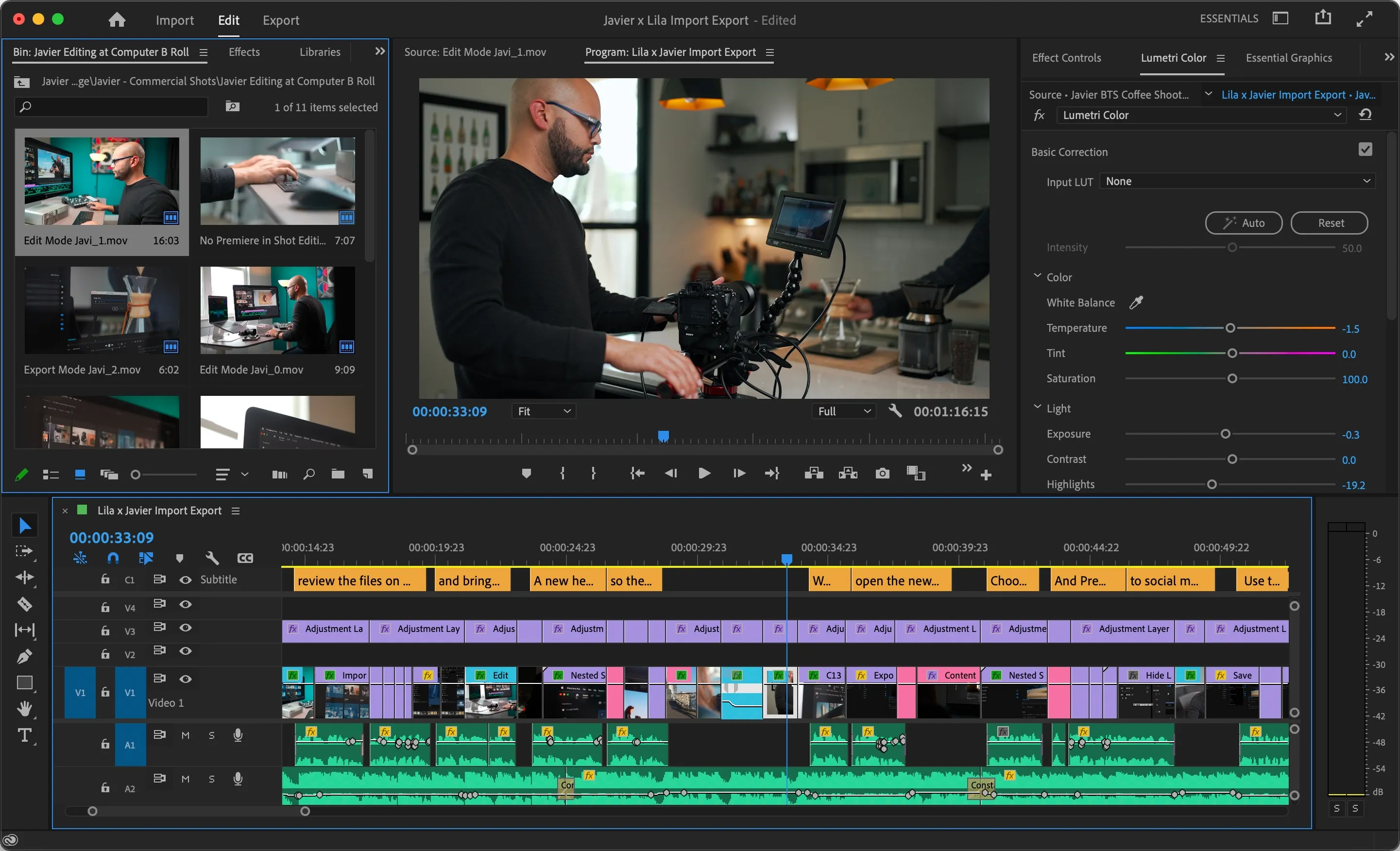The height and width of the screenshot is (851, 1400).
Task: Open the Edit tab in top menu
Action: pos(228,19)
